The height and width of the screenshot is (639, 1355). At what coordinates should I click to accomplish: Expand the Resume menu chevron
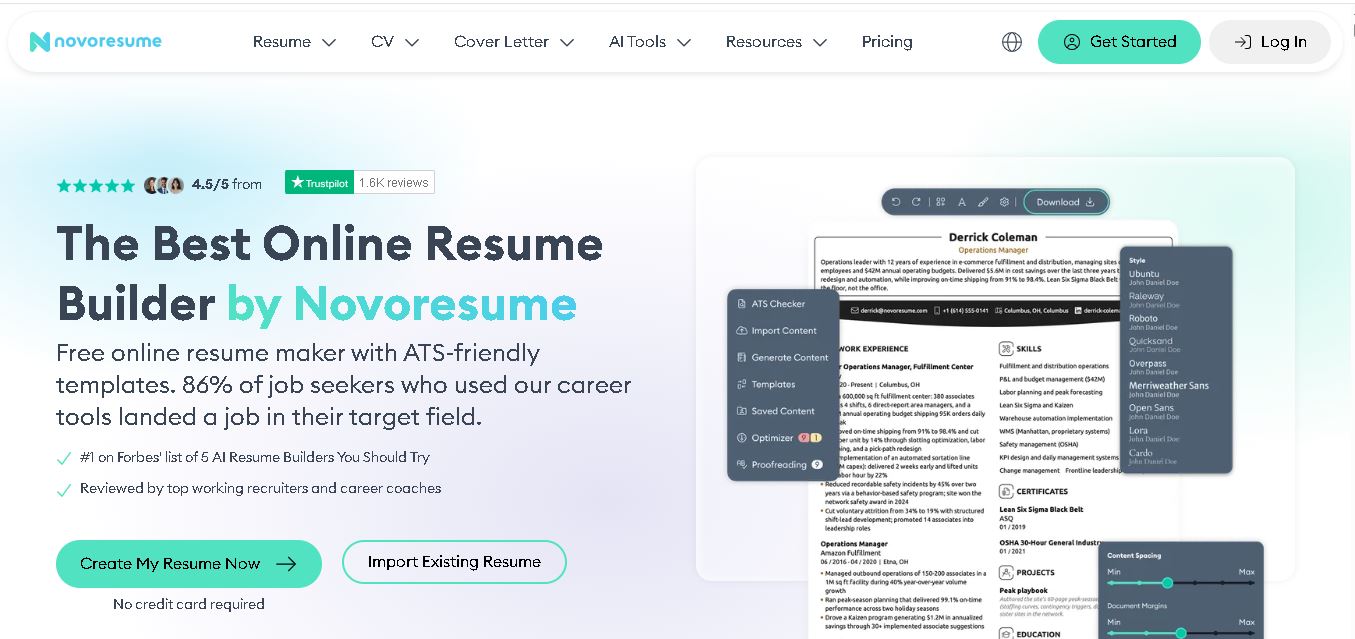tap(329, 42)
